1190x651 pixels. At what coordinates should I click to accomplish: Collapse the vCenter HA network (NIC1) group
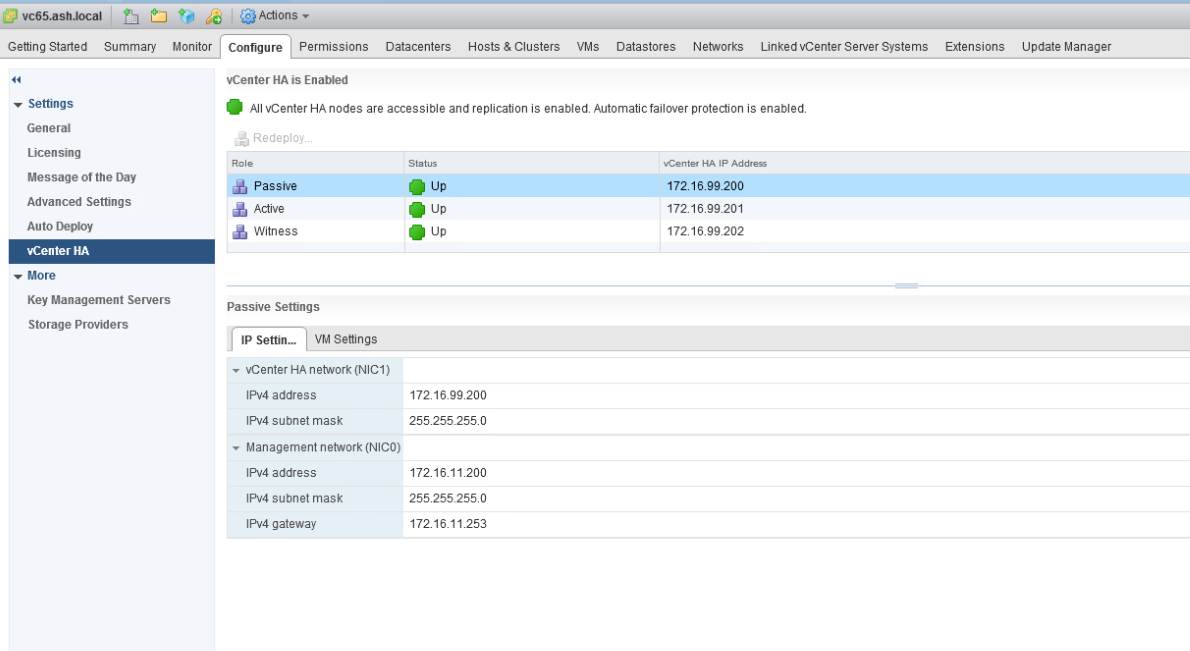coord(236,371)
